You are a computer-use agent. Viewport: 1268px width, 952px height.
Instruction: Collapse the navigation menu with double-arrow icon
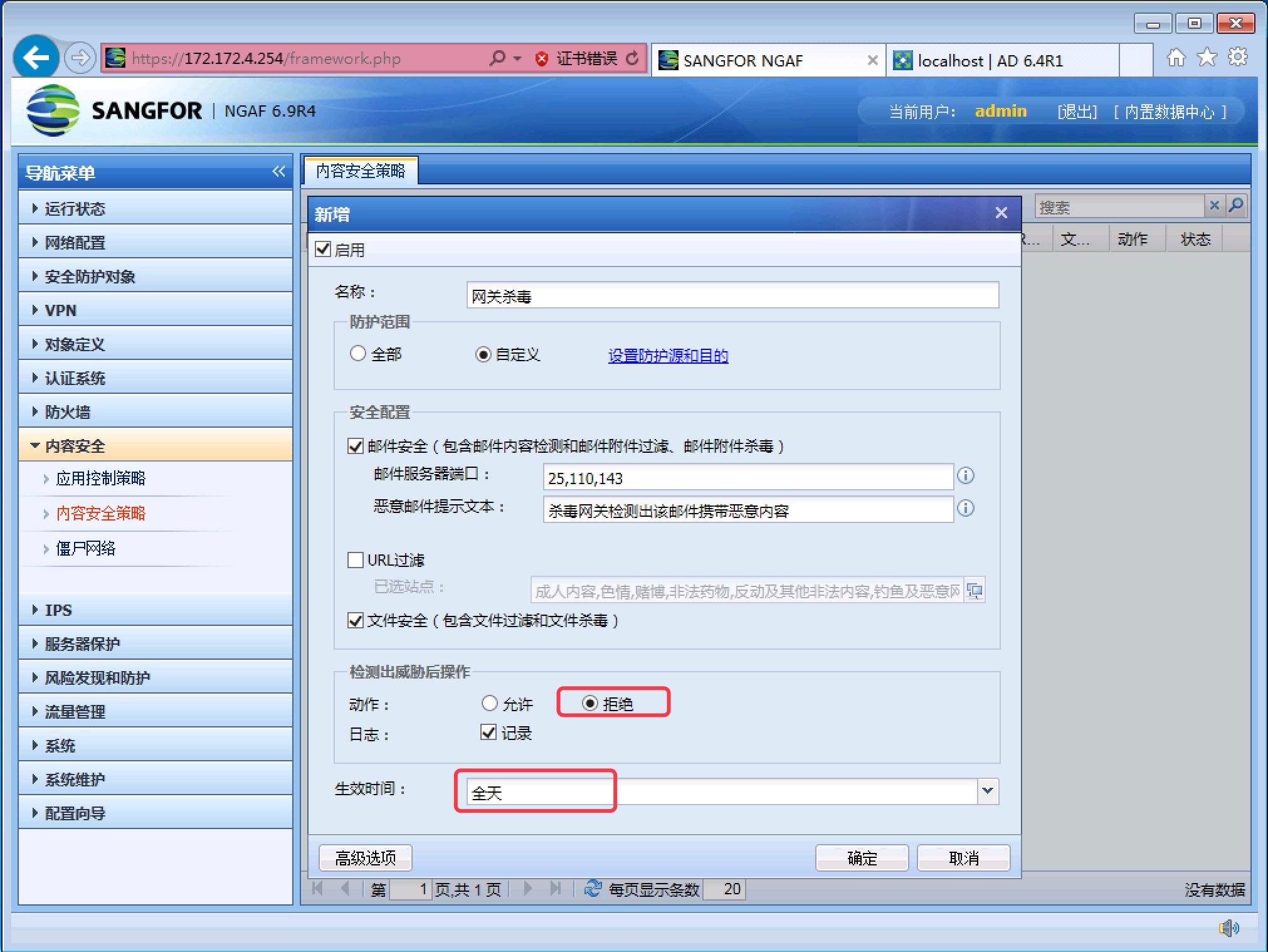[x=278, y=172]
